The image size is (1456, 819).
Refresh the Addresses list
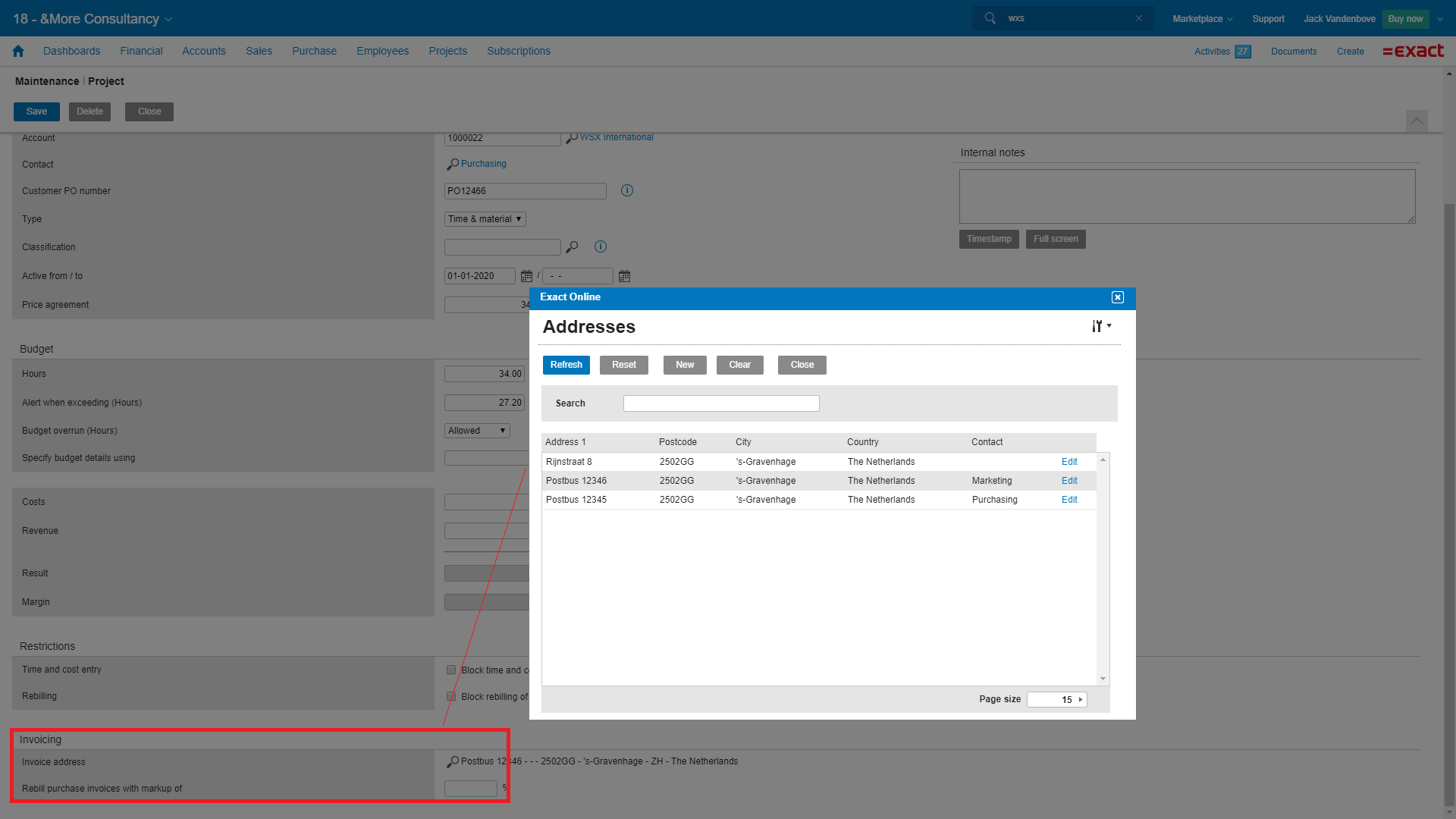point(566,365)
